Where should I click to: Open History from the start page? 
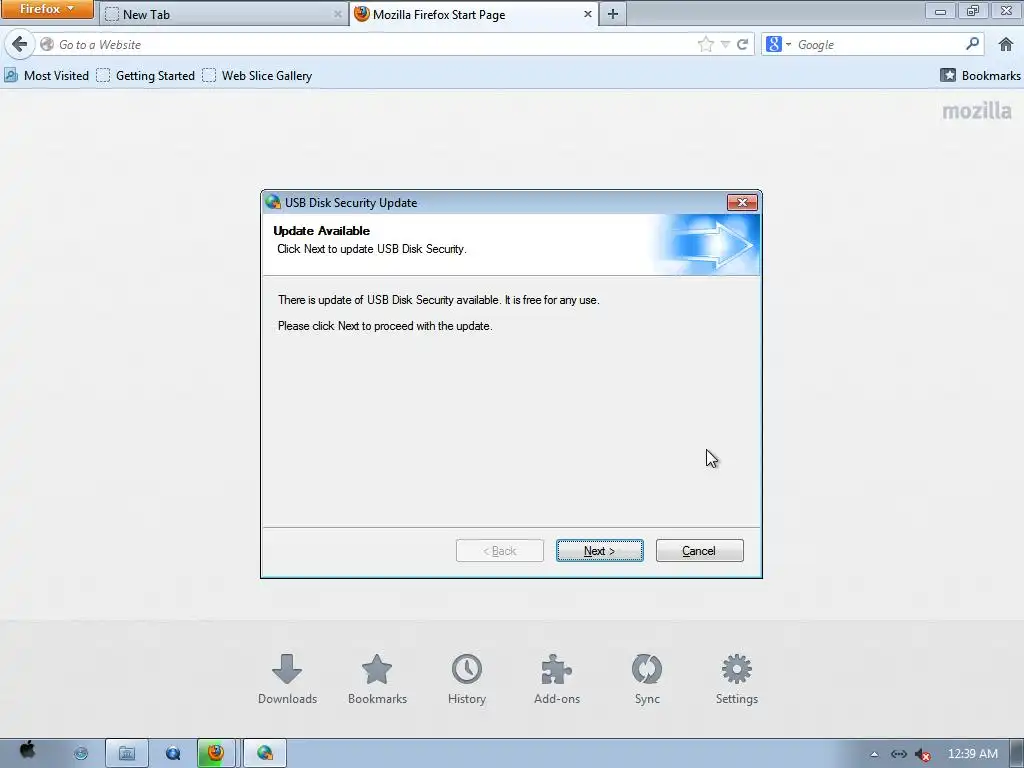[467, 679]
